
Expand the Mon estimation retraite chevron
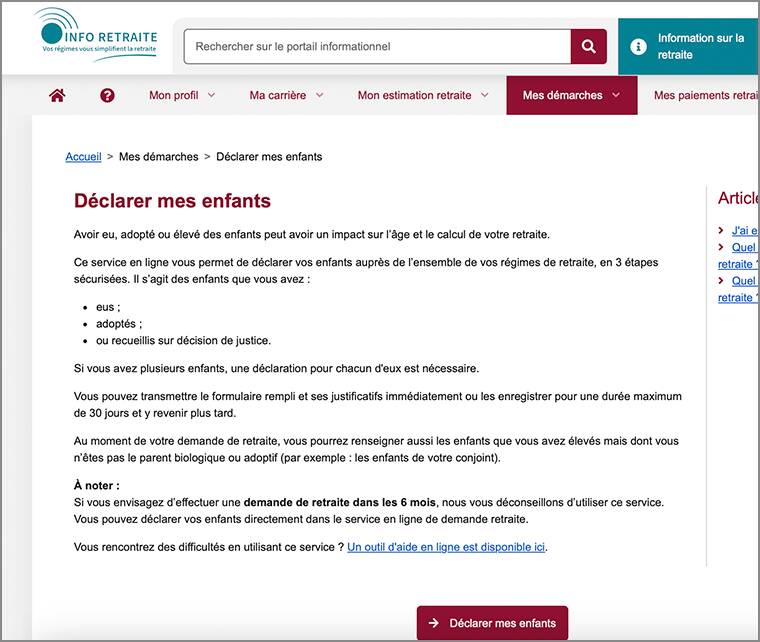point(485,95)
